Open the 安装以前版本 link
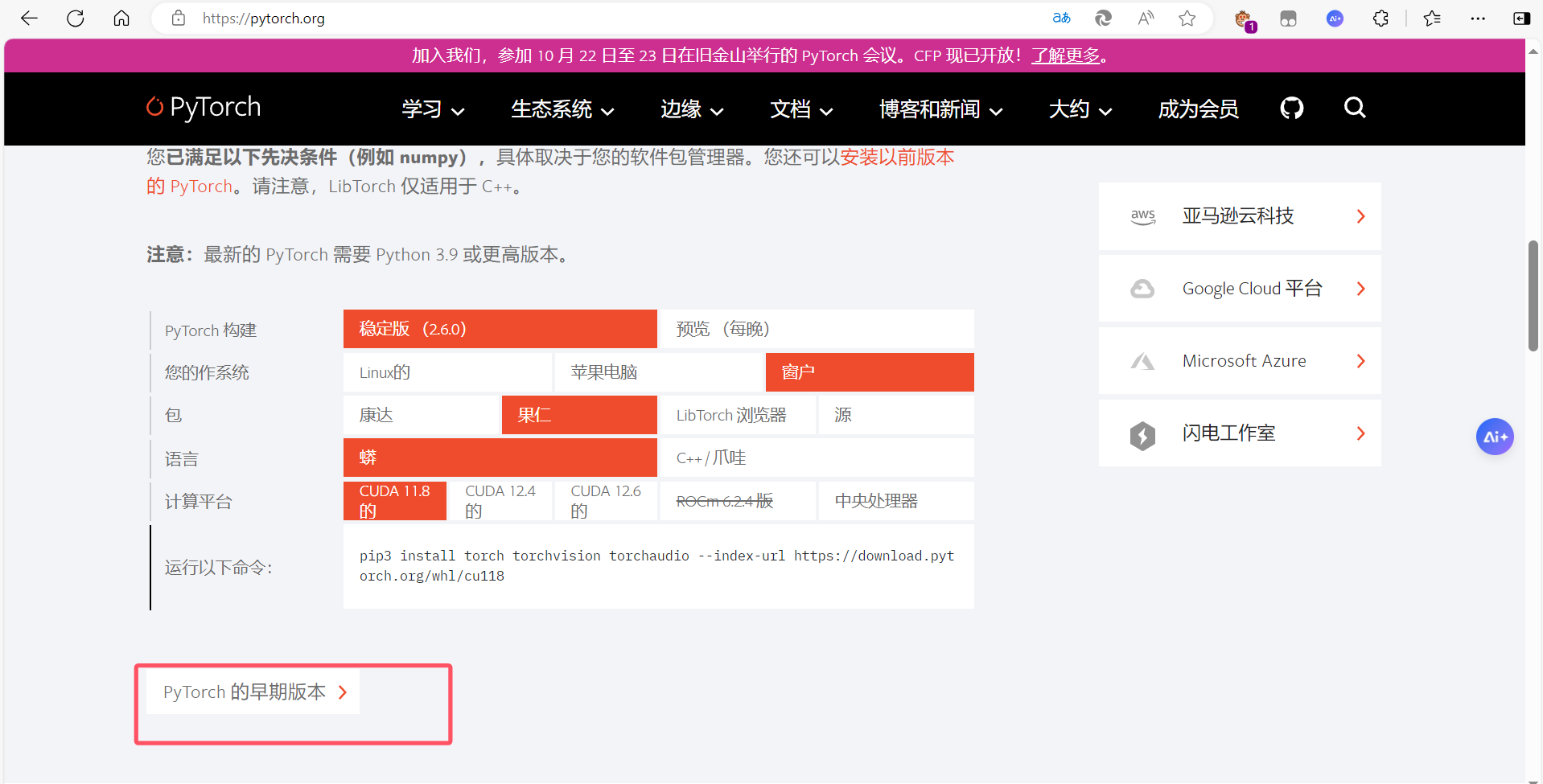 pos(897,157)
